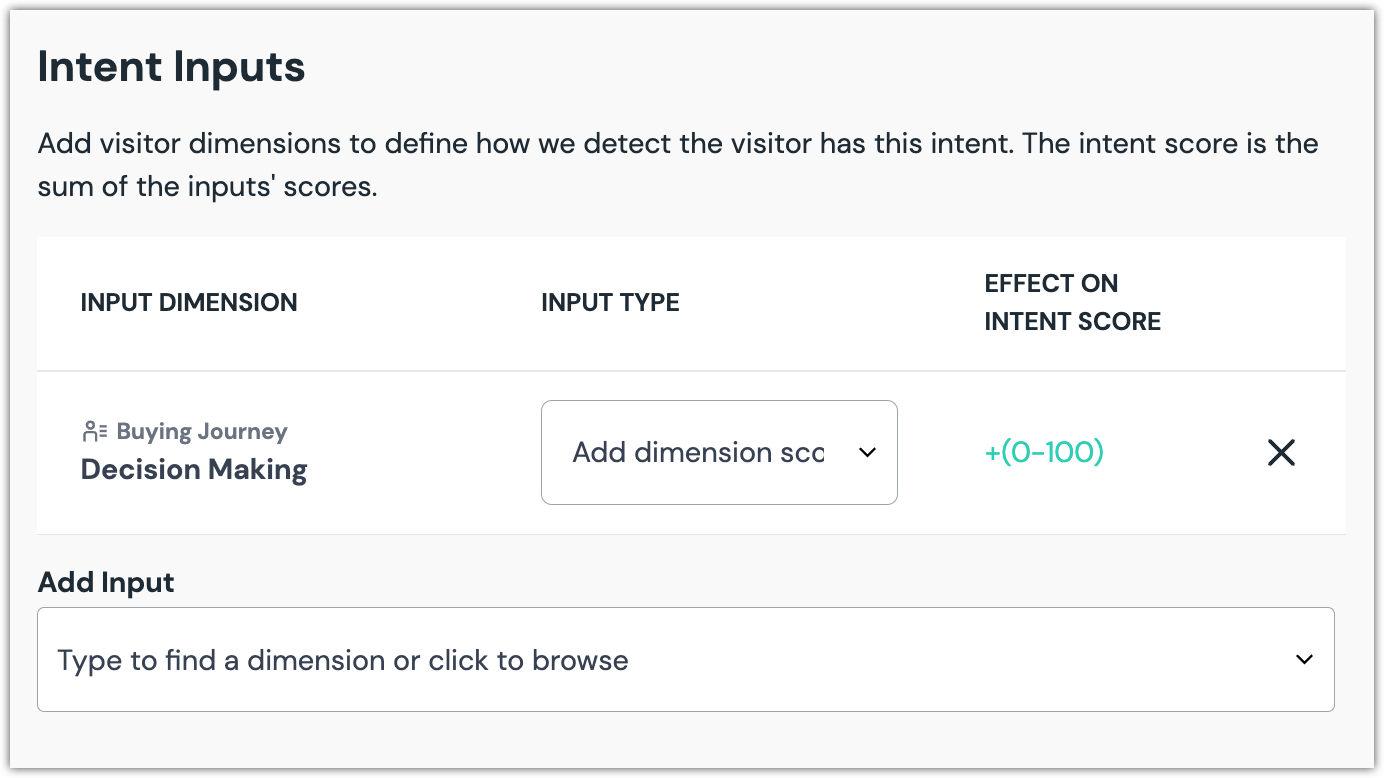Open the Add dimension score dropdown
This screenshot has width=1384, height=778.
(x=718, y=453)
